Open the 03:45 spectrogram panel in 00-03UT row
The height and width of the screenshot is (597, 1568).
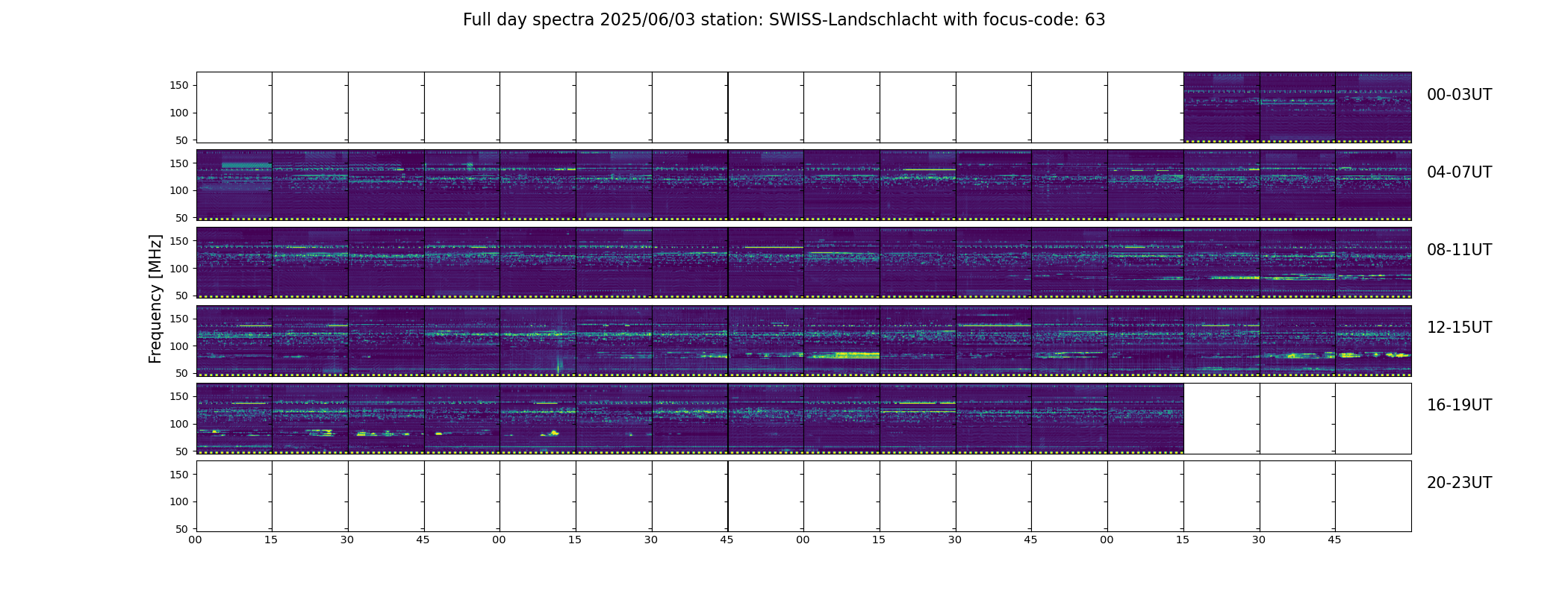coord(1373,107)
